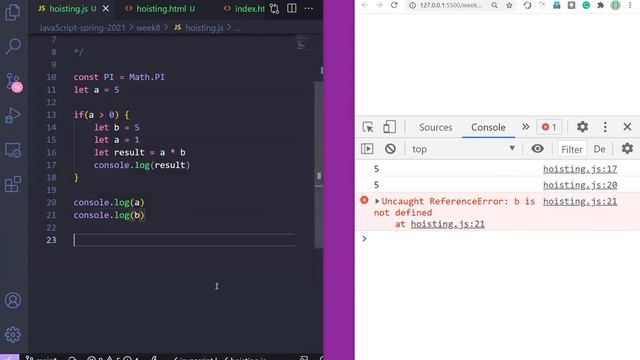
Task: Click the errors and warnings count in status bar
Action: pos(113,358)
